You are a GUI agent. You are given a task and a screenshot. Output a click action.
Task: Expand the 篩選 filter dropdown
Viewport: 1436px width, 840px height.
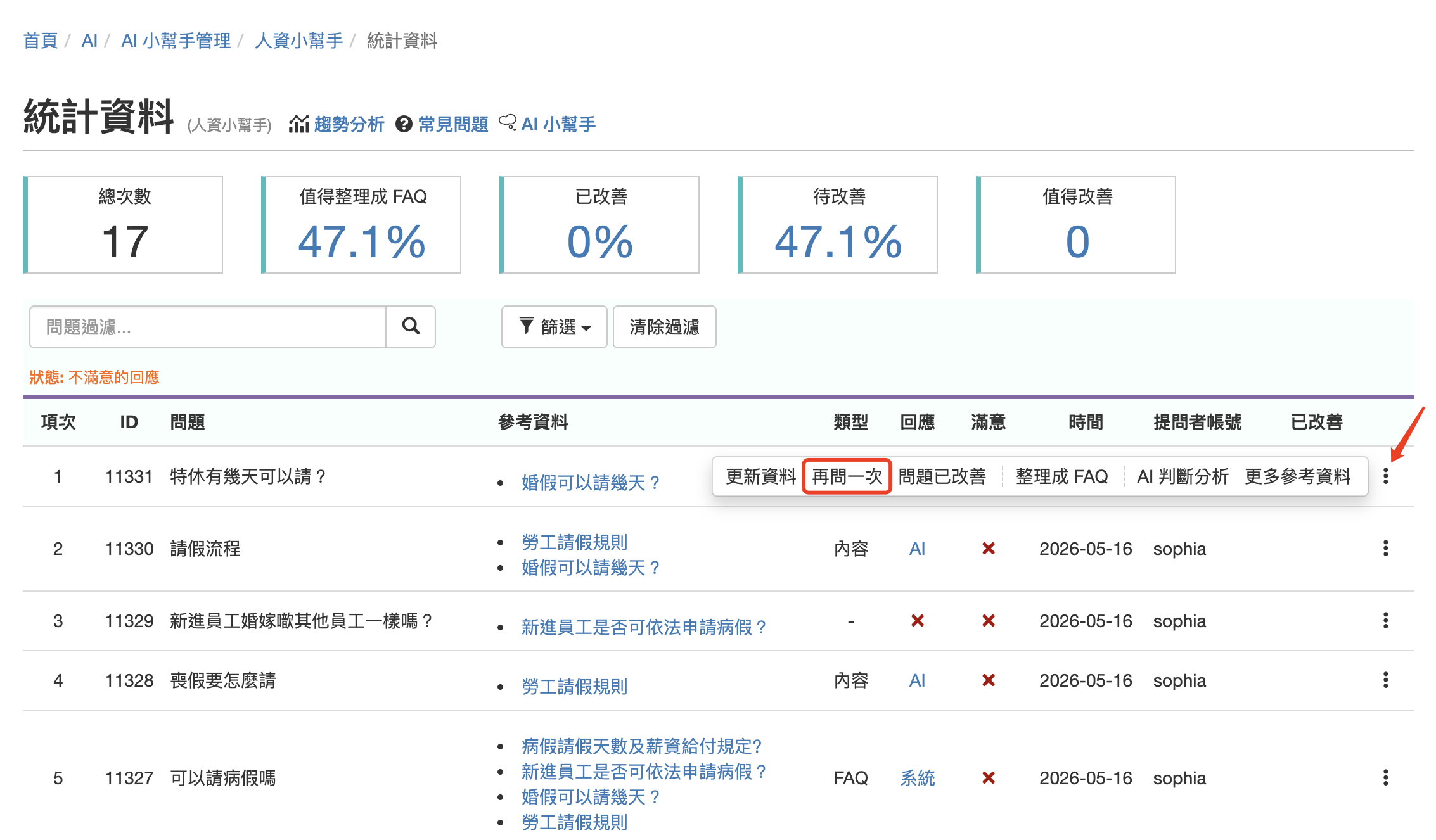[x=555, y=327]
